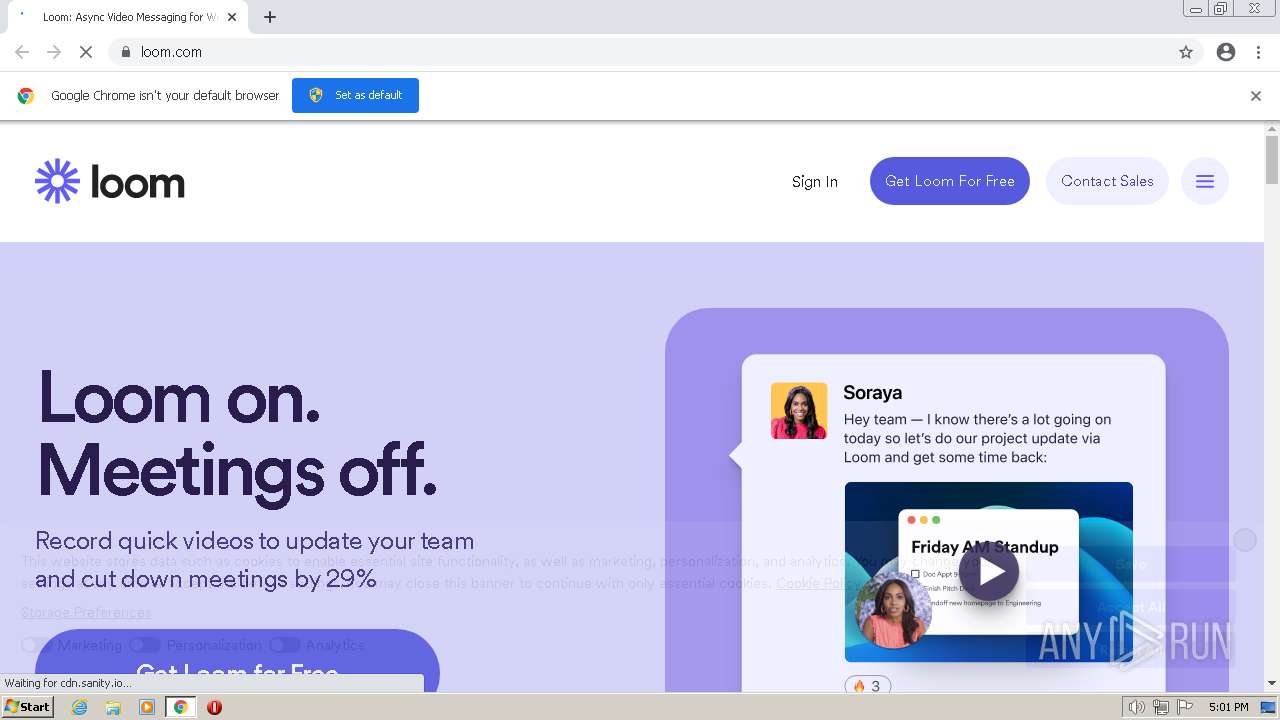
Task: Click the Action Center flag icon
Action: click(x=1184, y=707)
